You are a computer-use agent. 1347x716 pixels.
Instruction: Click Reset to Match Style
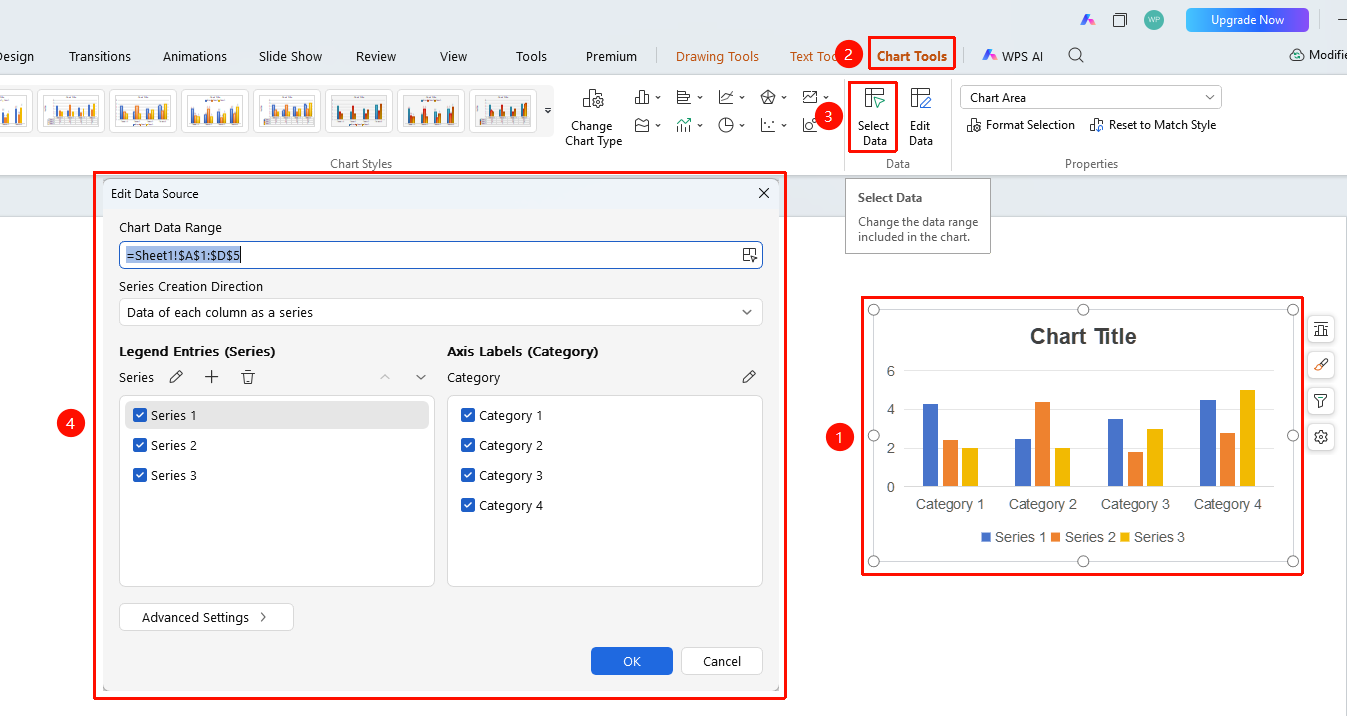[1153, 125]
